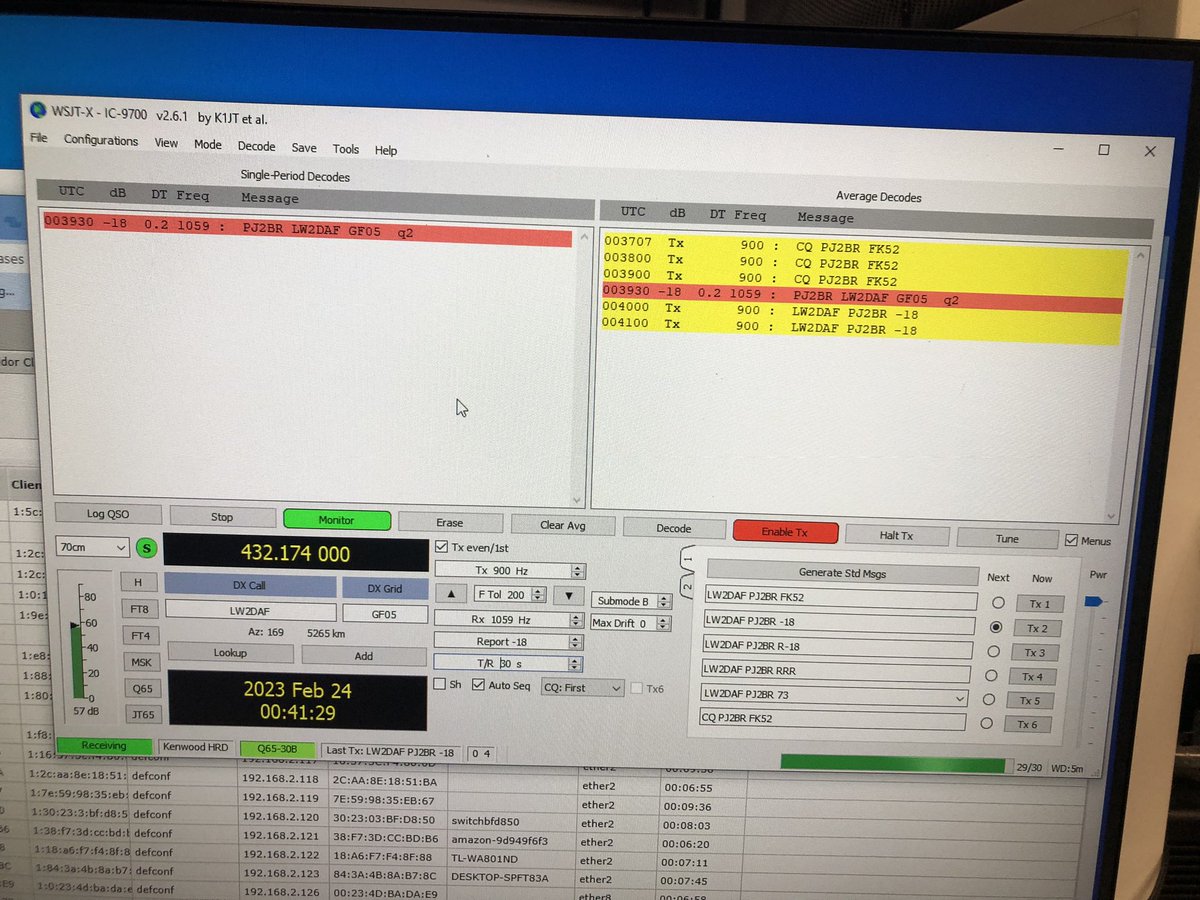1200x900 pixels.
Task: Select Next radio for CQ PJ2BR FK52
Action: (986, 723)
